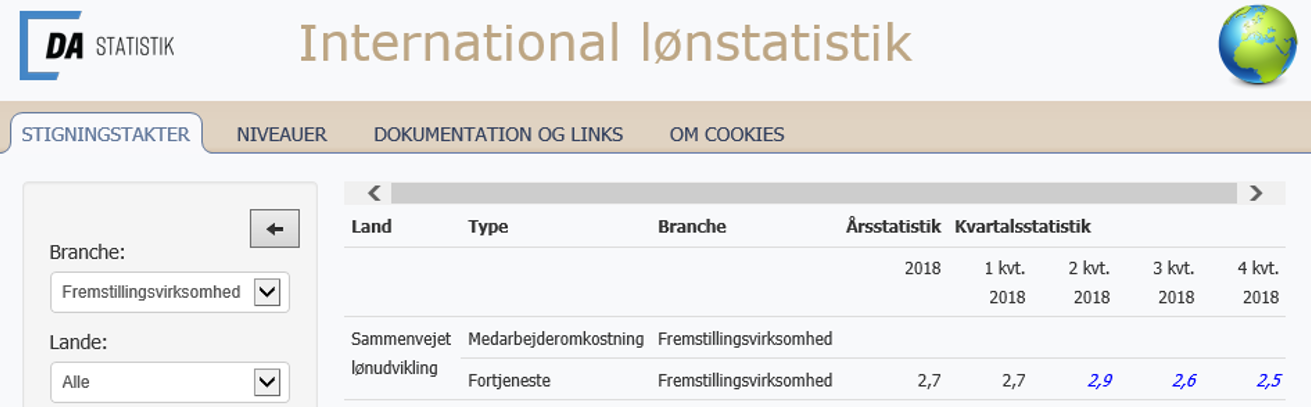The image size is (1311, 407).
Task: Click the horizontal table scrollbar track
Action: click(813, 193)
